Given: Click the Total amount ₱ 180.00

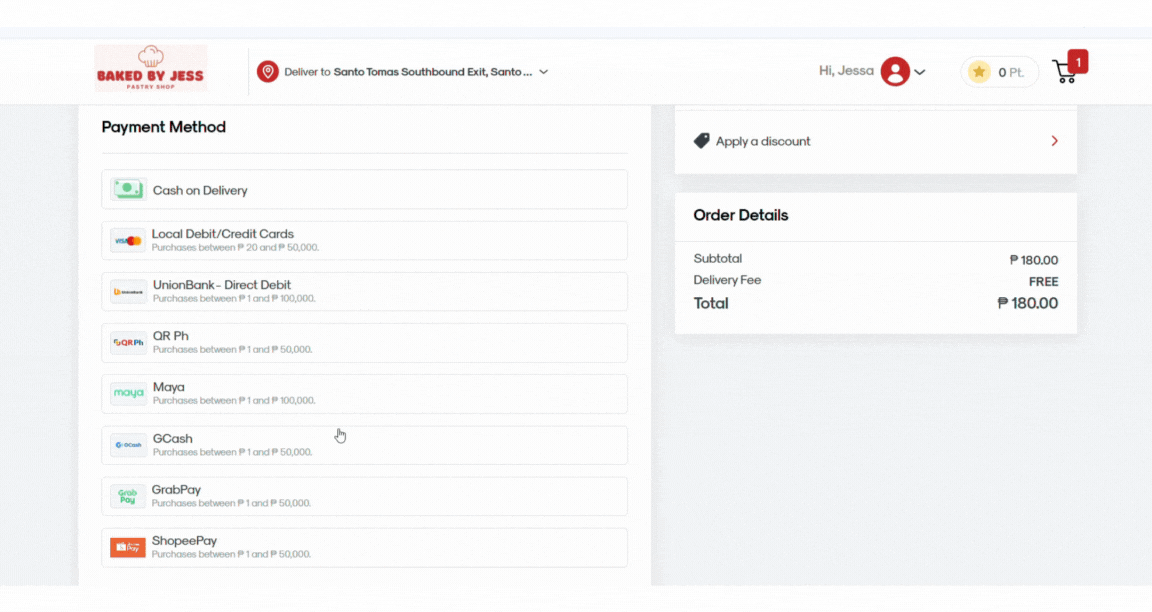Looking at the screenshot, I should point(1028,303).
